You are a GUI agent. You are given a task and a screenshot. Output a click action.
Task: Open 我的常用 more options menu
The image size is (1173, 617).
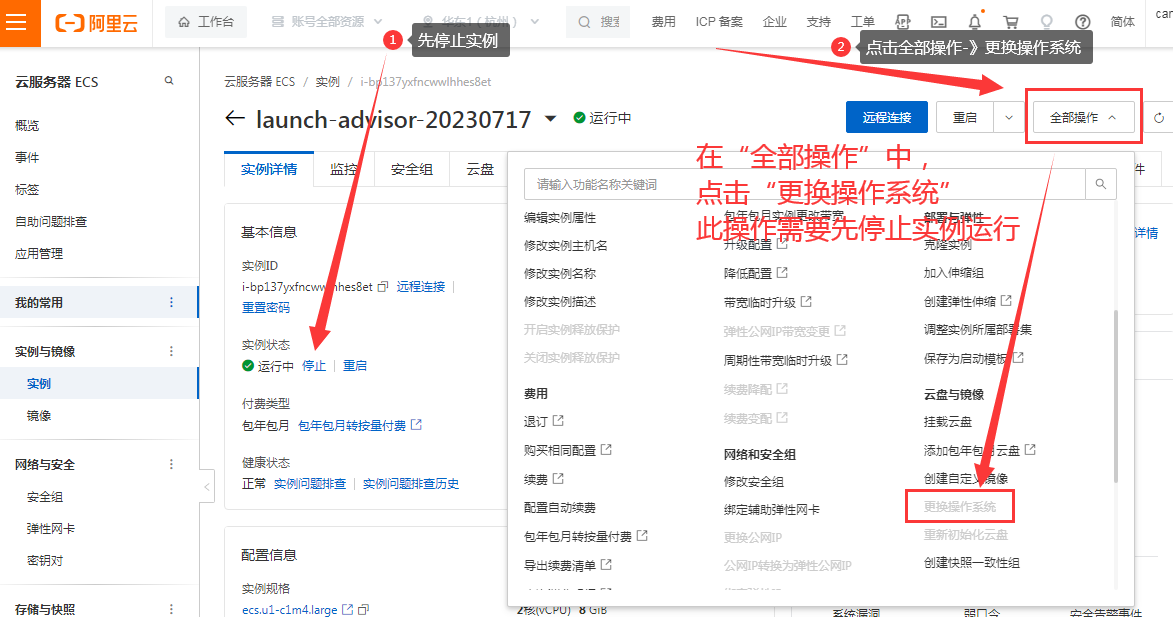(171, 303)
